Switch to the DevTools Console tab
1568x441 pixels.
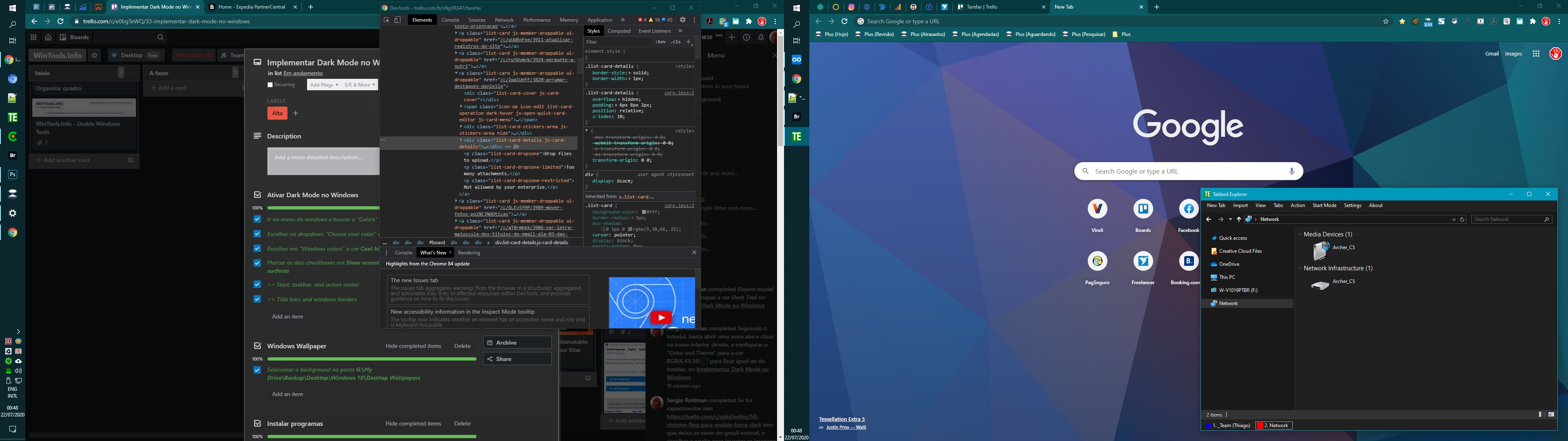click(x=450, y=20)
